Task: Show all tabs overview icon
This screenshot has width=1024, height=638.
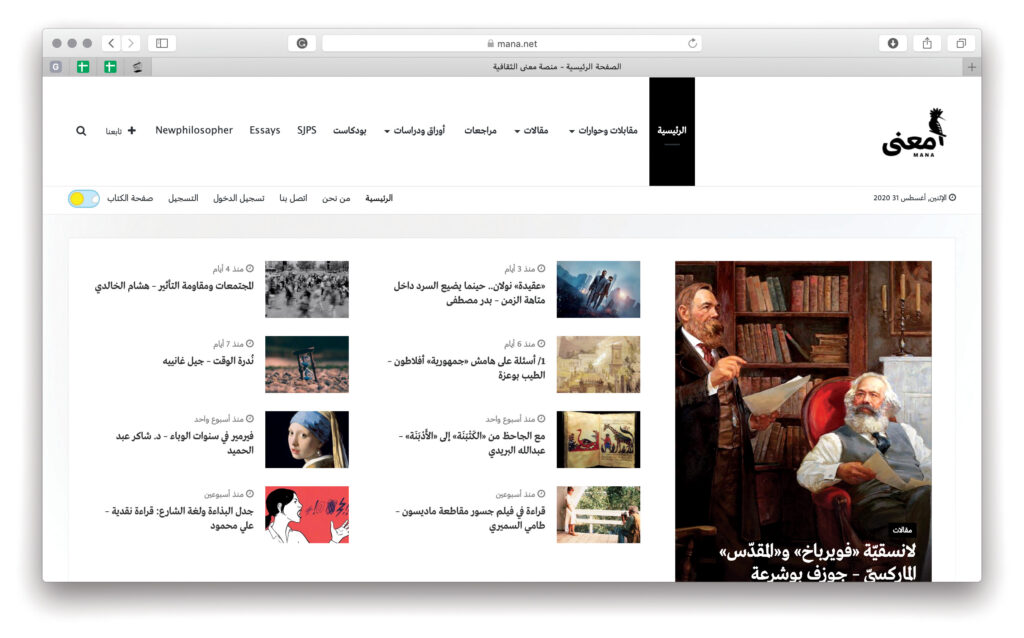Action: 961,43
